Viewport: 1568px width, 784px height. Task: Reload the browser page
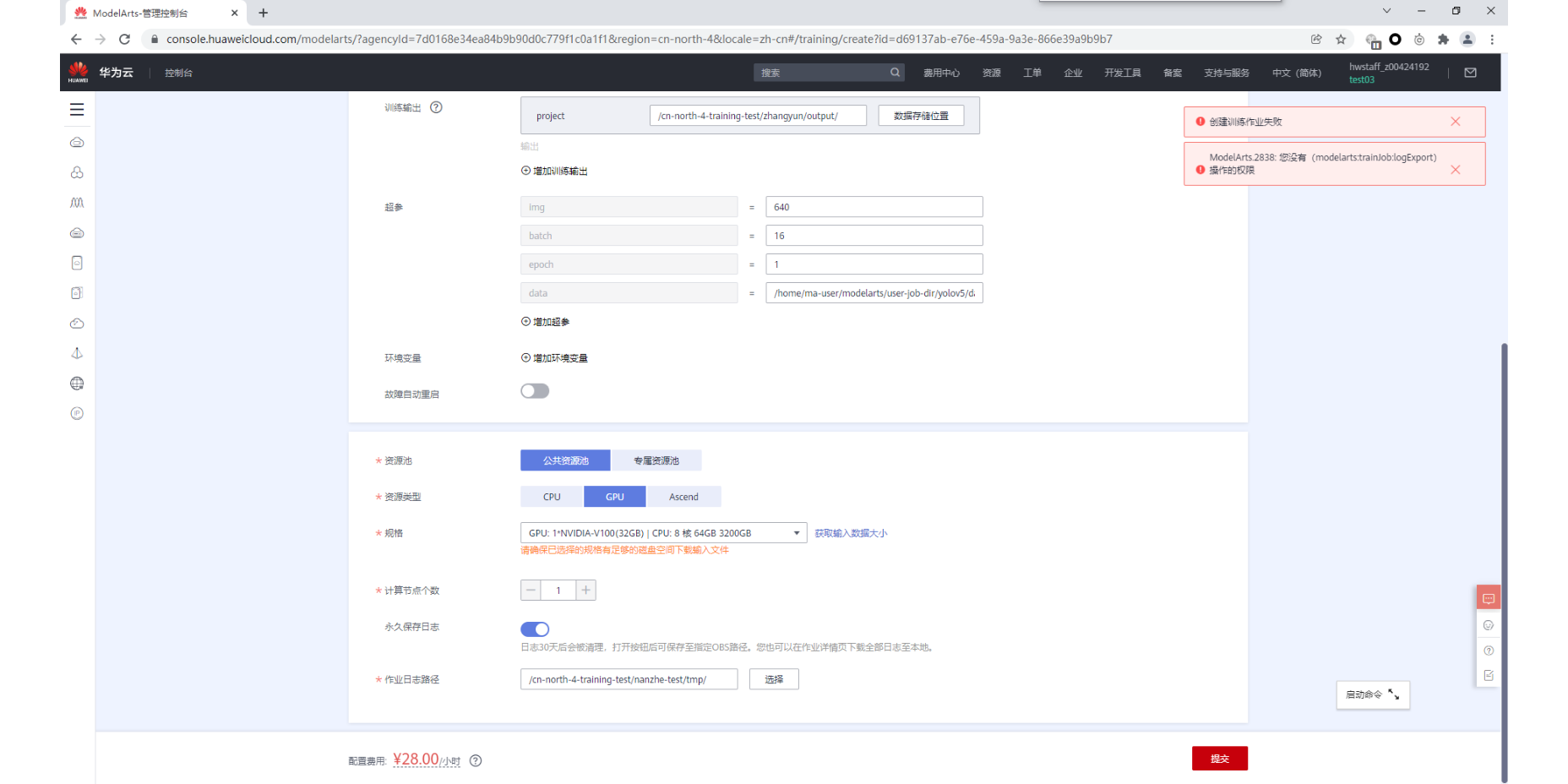[x=124, y=39]
